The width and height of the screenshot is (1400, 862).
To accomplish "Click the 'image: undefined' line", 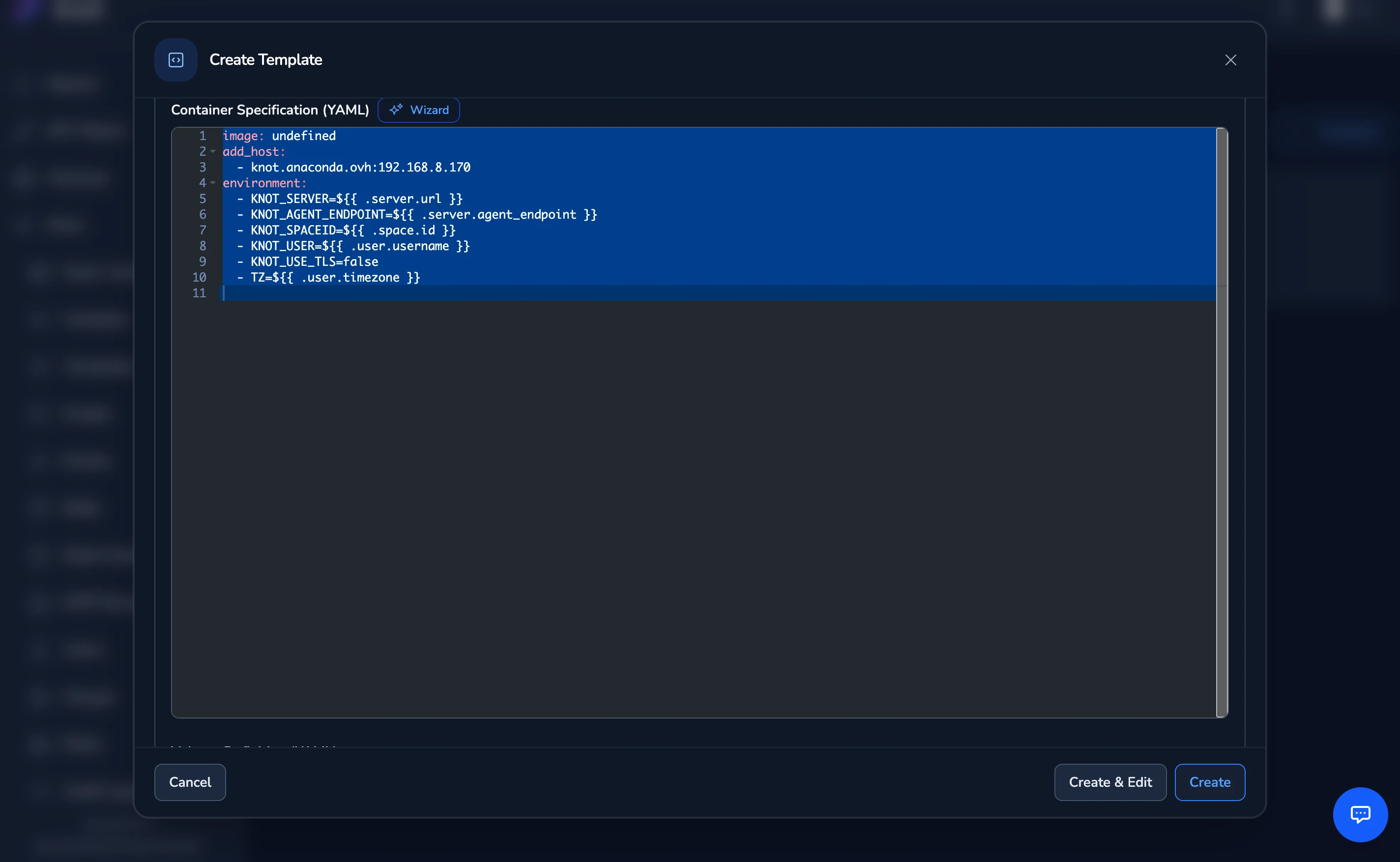I will coord(279,136).
